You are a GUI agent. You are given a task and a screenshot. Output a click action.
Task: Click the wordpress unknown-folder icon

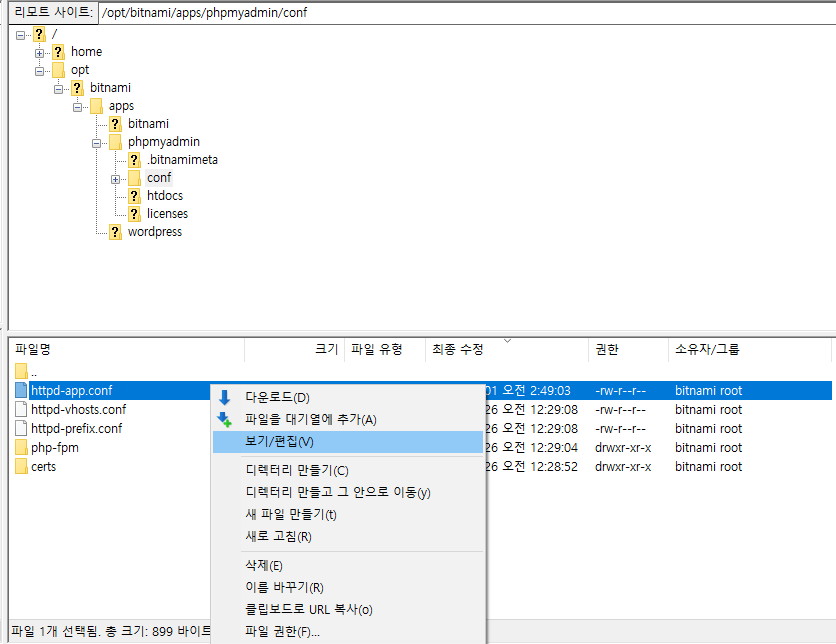click(x=115, y=232)
